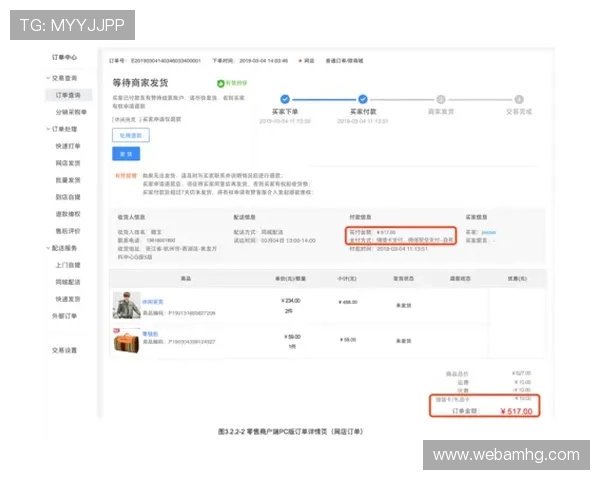The image size is (600, 480).
Task: Select 订单查询 in the sidebar
Action: tap(68, 95)
